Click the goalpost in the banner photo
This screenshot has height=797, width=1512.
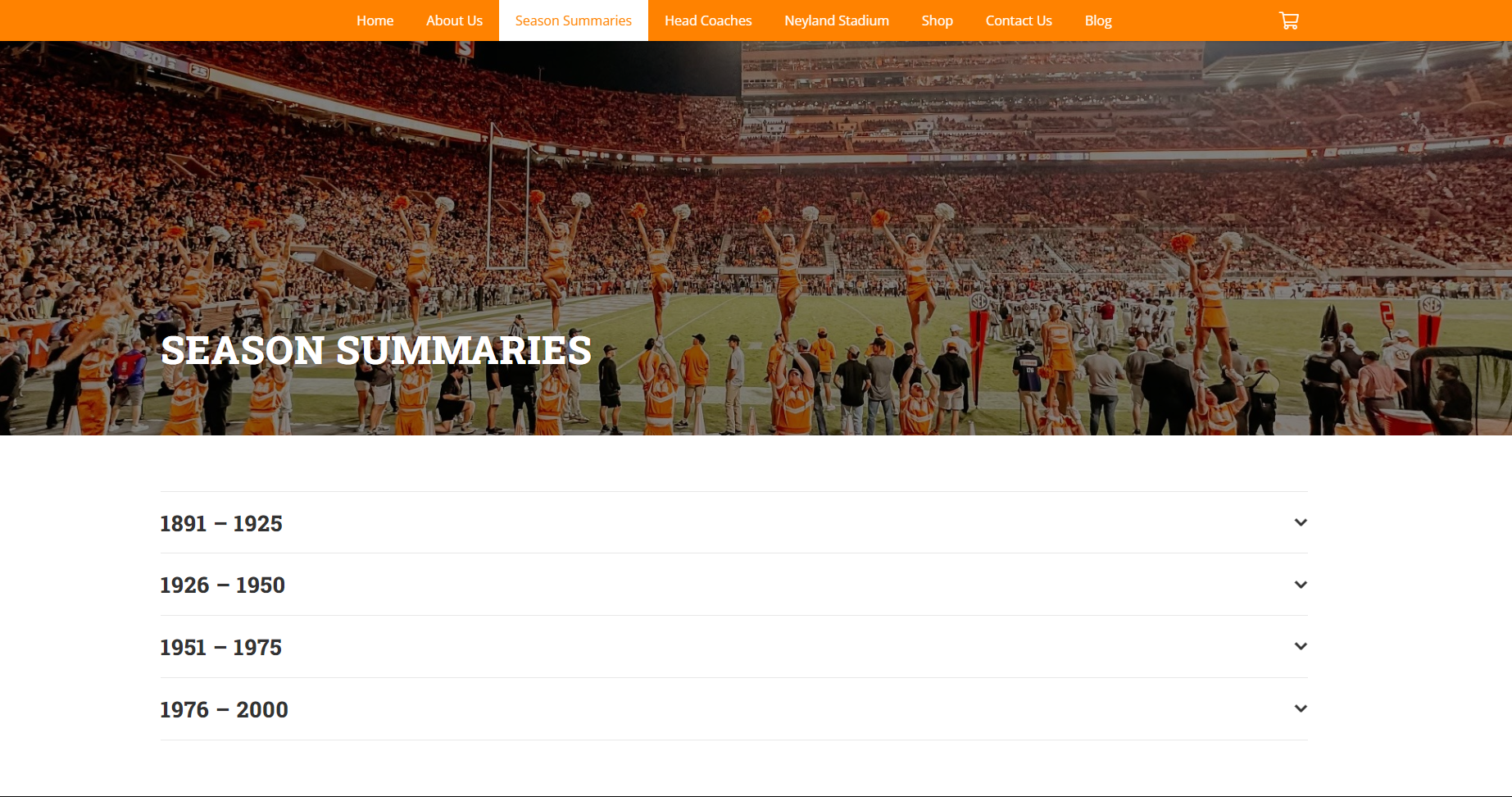point(508,197)
